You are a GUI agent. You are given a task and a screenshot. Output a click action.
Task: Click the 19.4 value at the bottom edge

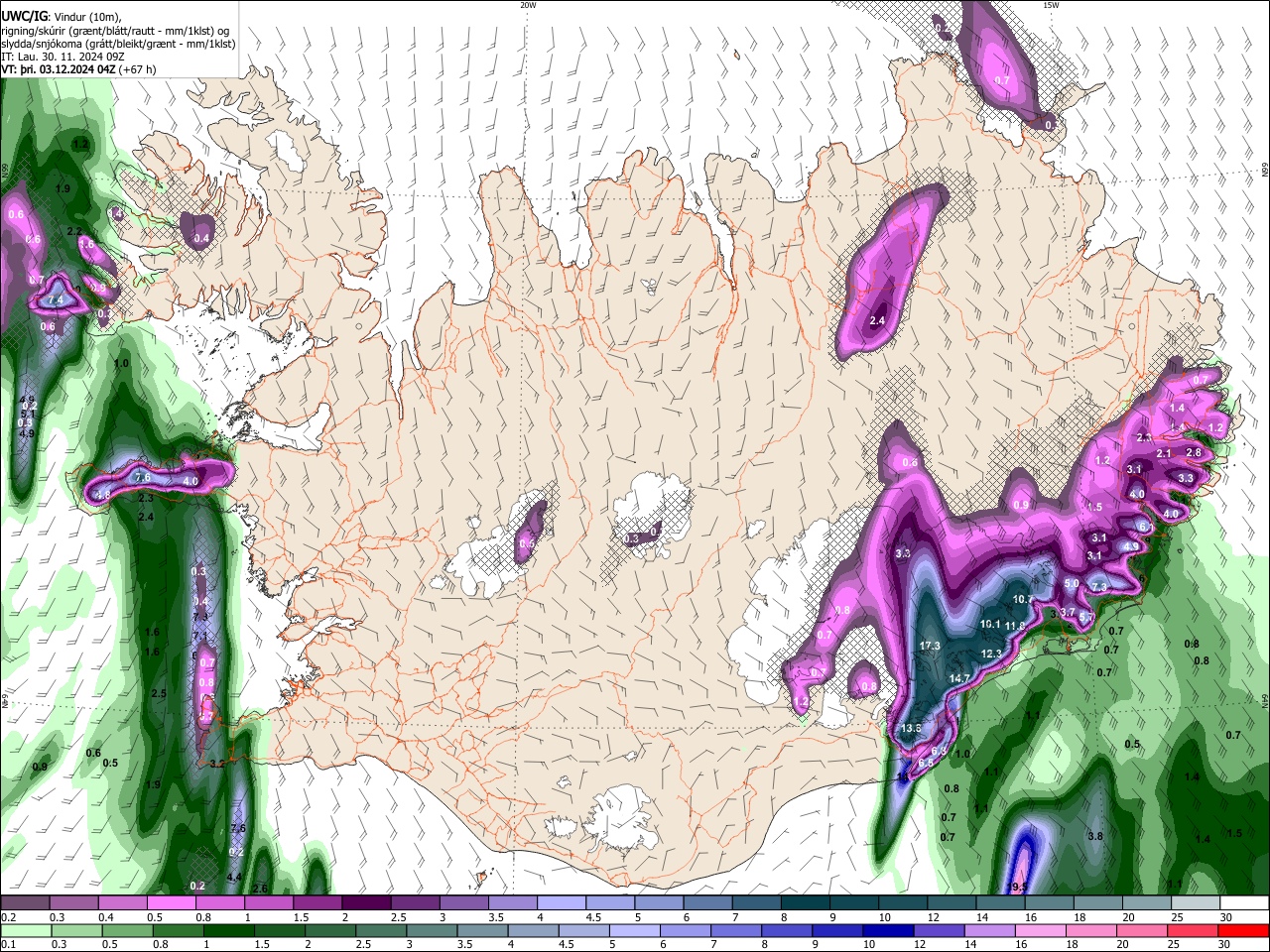click(1018, 887)
